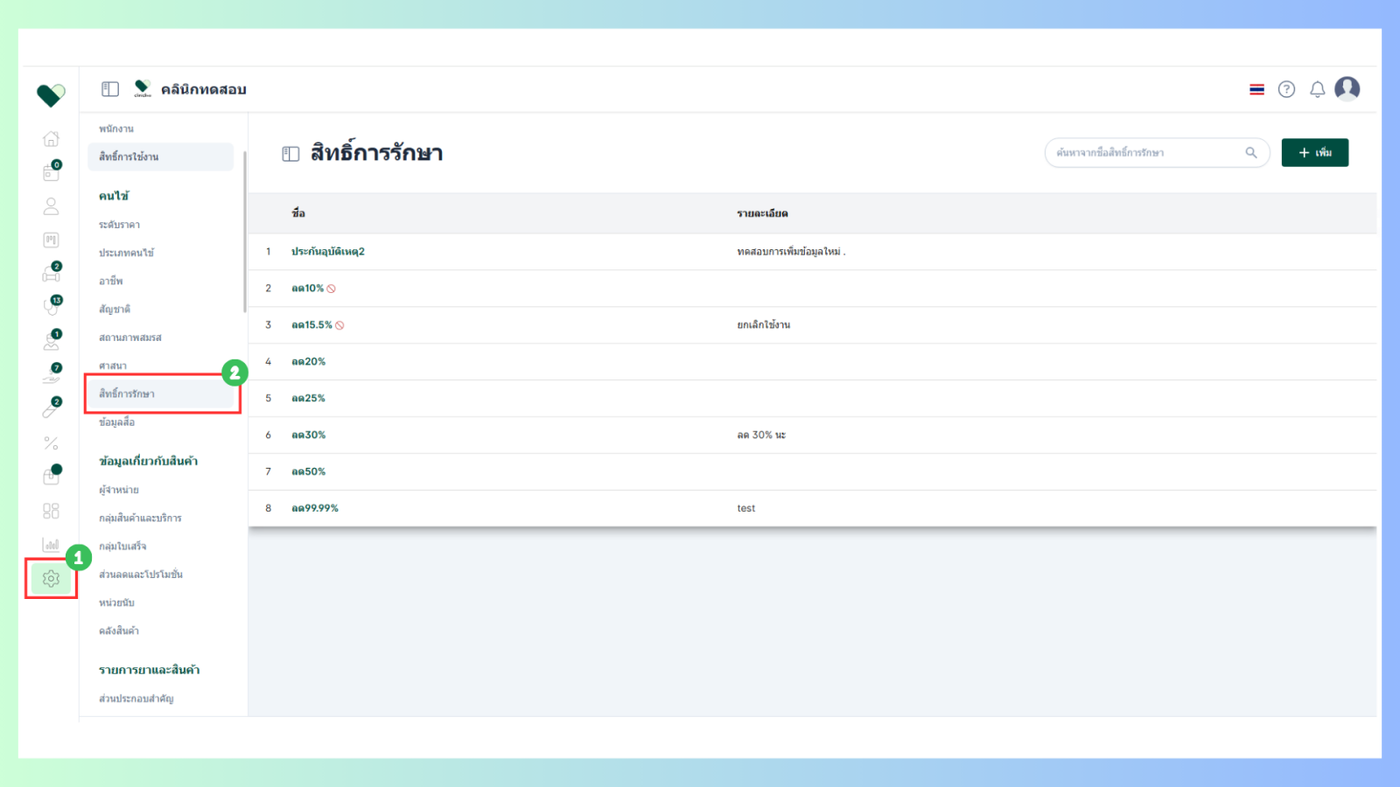
Task: Click the settings menu scrollbar
Action: pos(244,232)
